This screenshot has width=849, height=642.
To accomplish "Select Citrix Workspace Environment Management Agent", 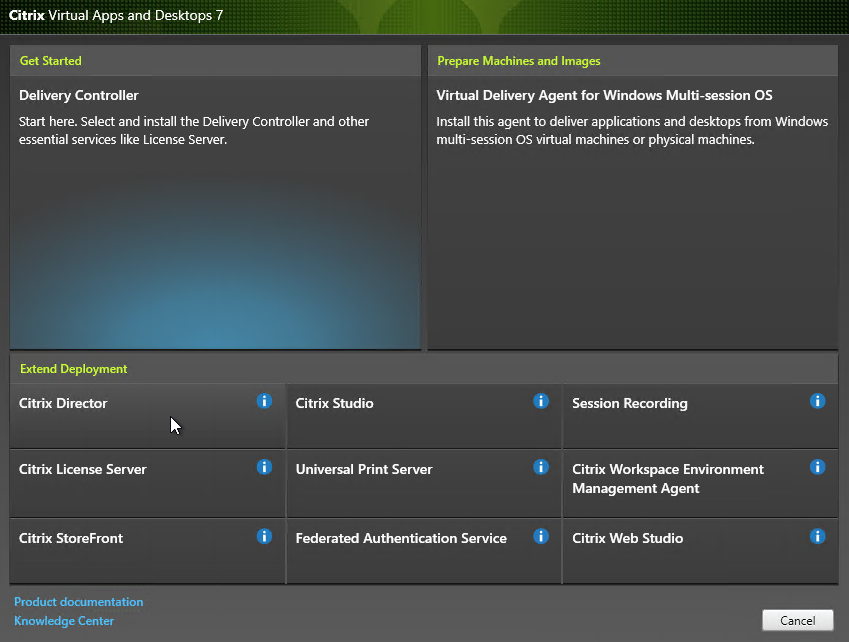I will click(701, 483).
